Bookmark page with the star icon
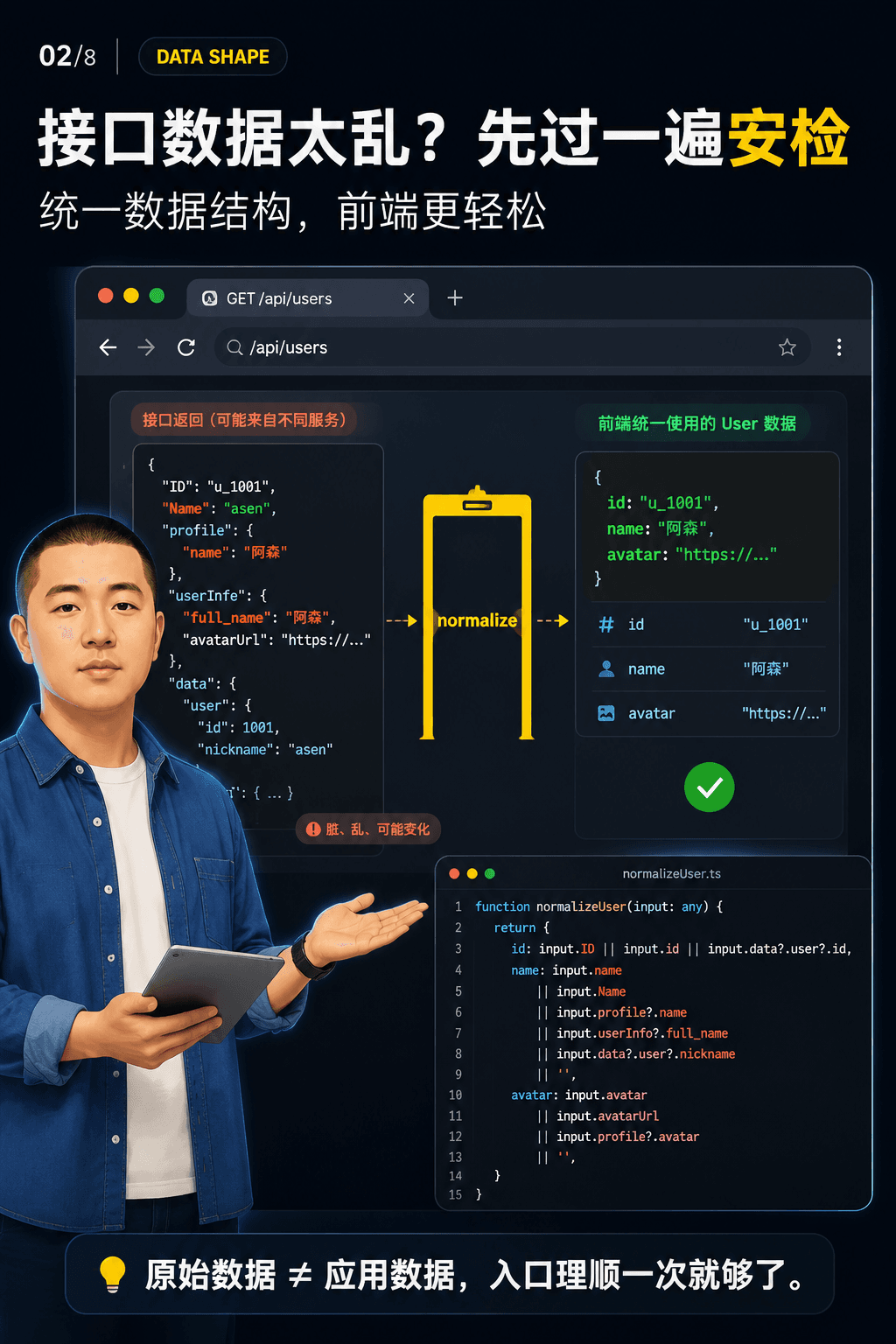The height and width of the screenshot is (1344, 896). pyautogui.click(x=787, y=347)
